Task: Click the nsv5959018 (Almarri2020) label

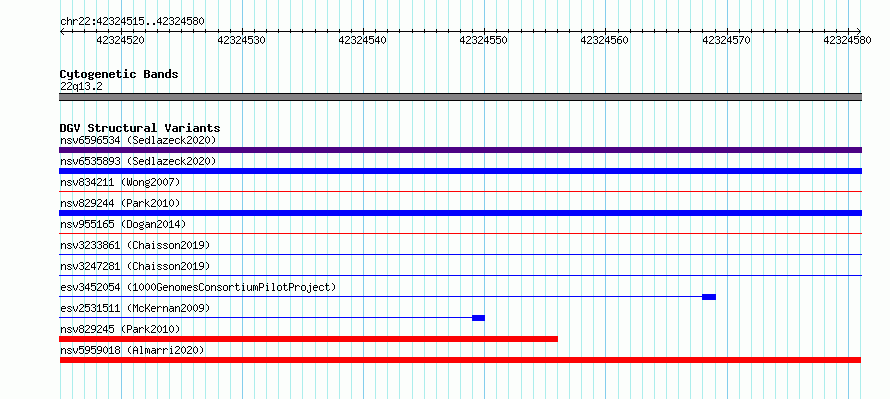Action: tap(132, 350)
